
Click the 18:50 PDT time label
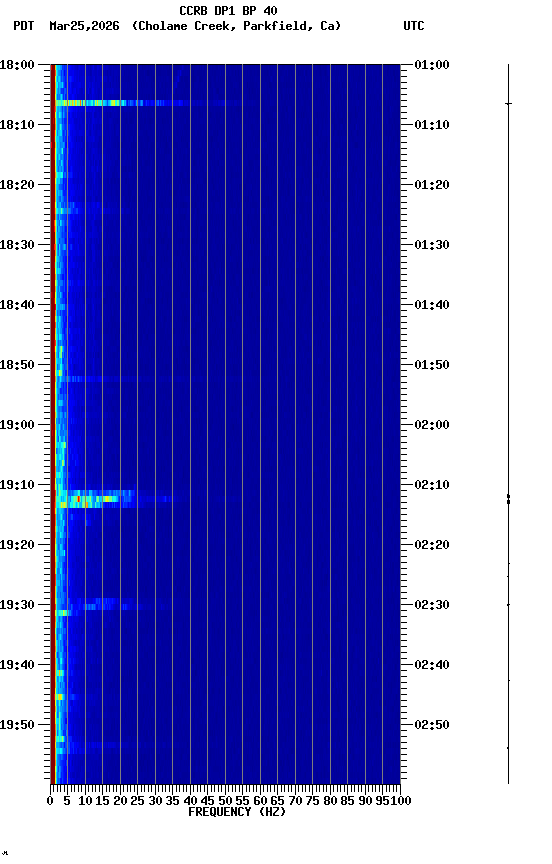click(17, 365)
